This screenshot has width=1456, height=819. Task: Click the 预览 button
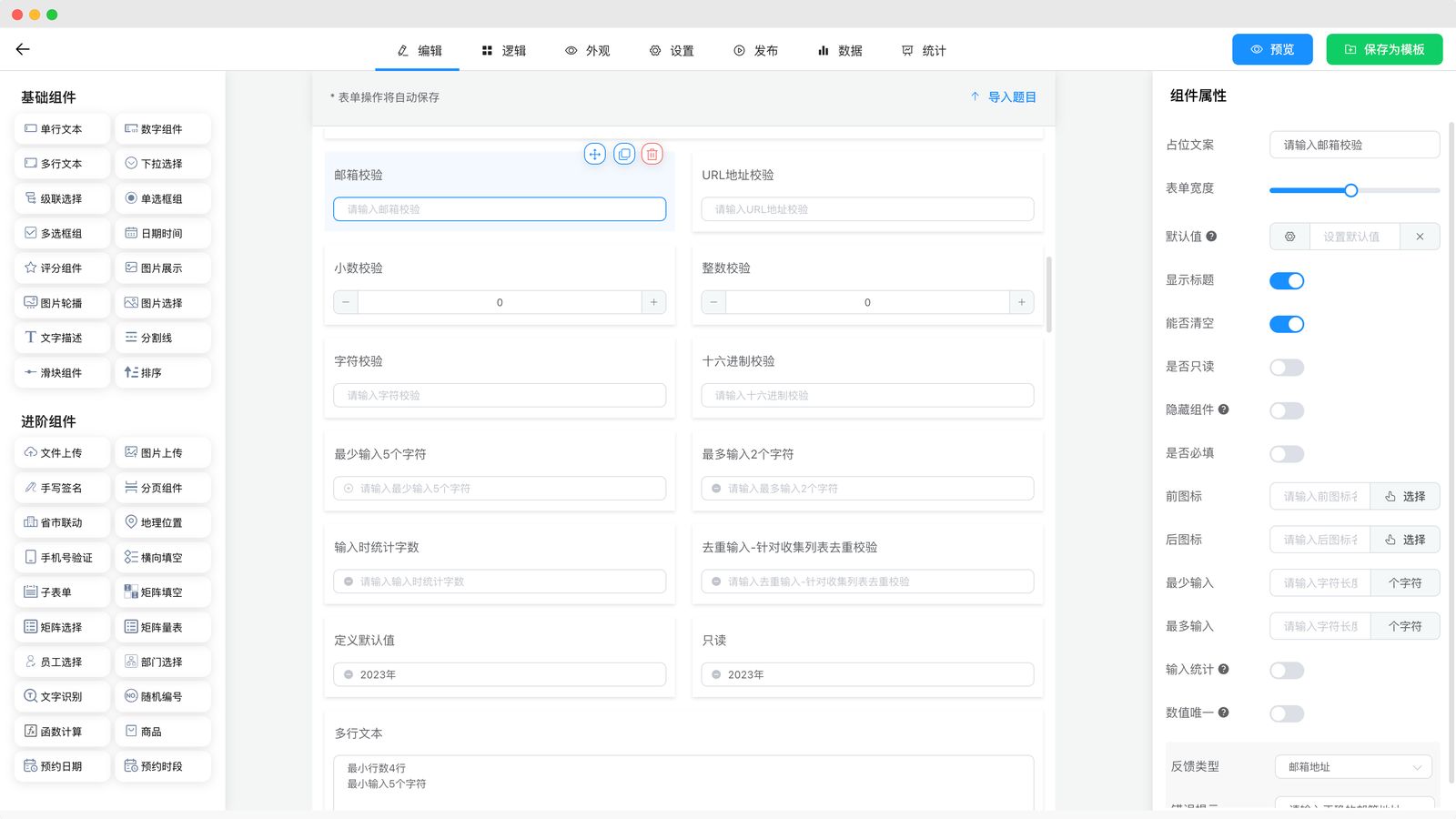(1272, 49)
